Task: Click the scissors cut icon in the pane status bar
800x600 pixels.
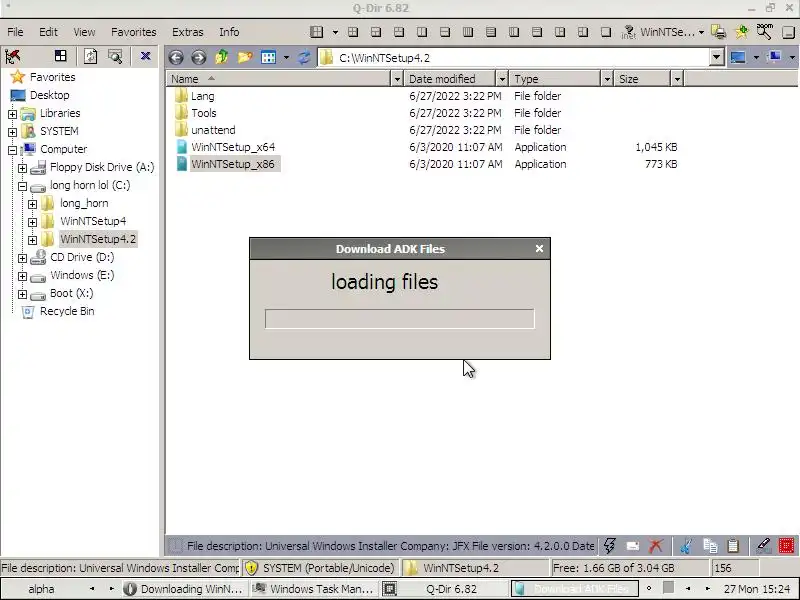Action: pos(686,546)
